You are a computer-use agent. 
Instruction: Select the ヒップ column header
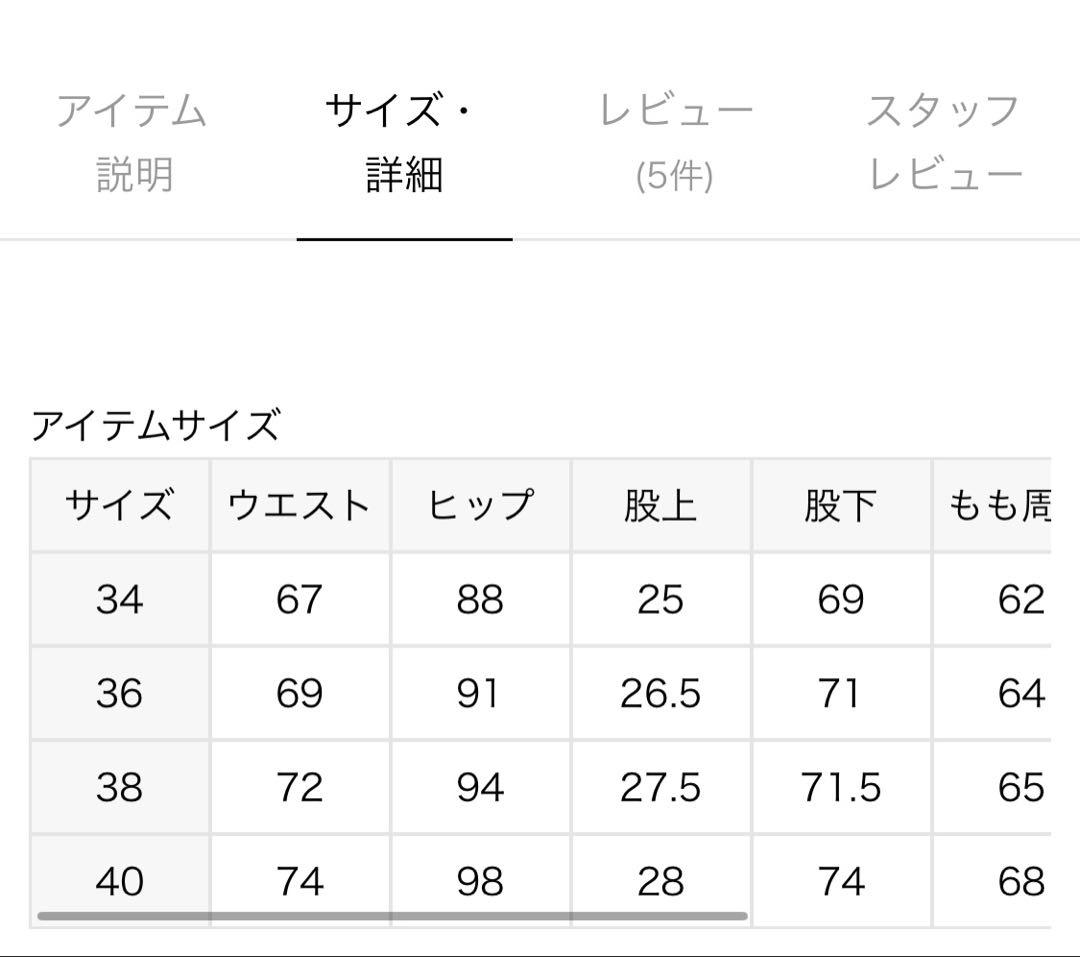(x=480, y=505)
